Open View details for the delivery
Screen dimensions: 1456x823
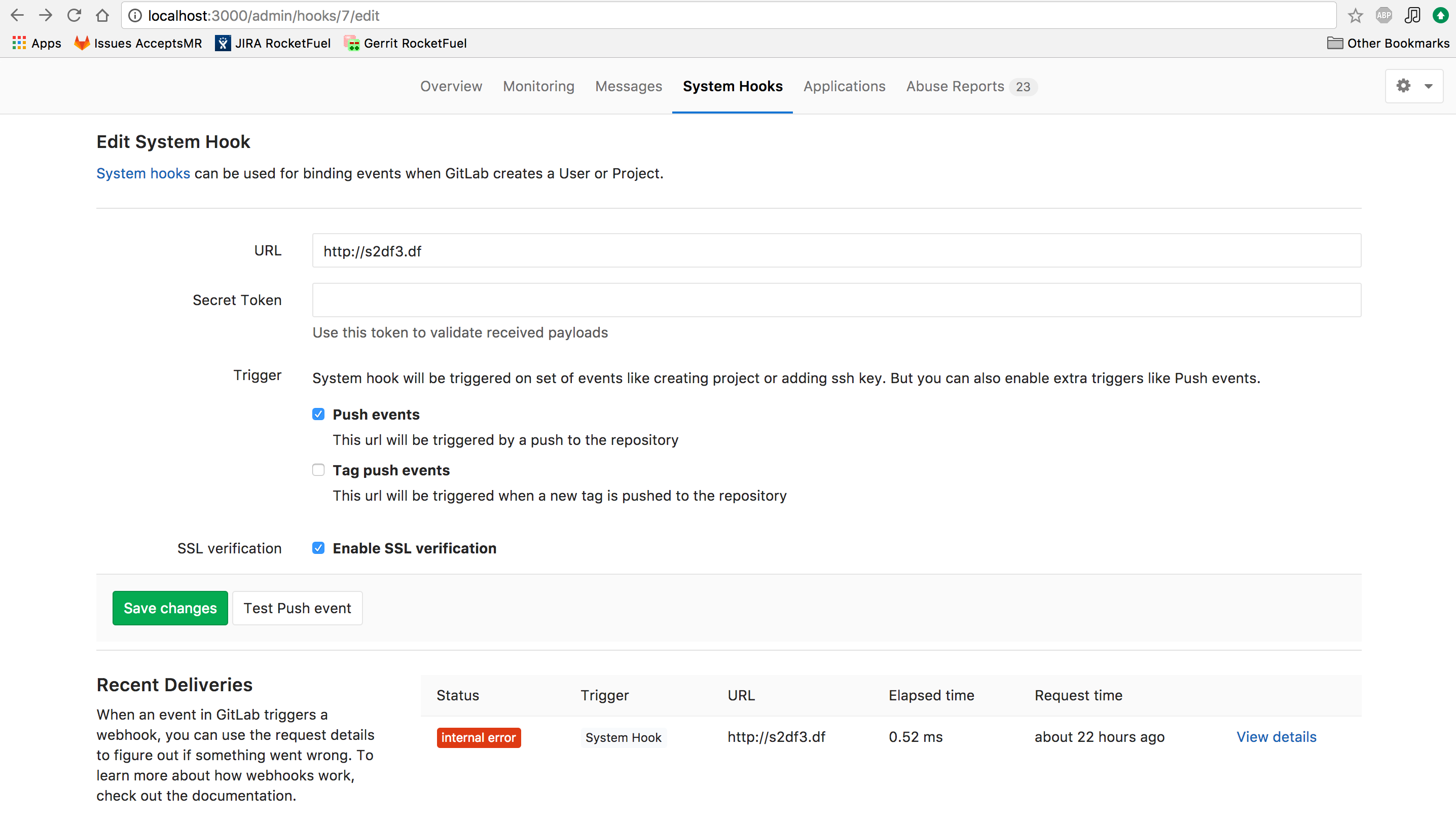point(1276,737)
